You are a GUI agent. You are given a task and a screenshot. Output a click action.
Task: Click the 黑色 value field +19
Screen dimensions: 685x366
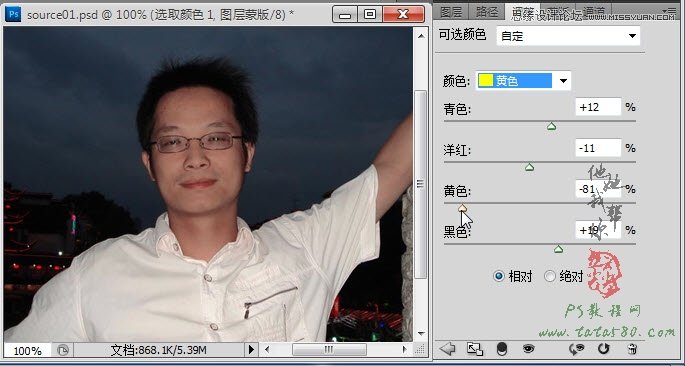point(598,230)
